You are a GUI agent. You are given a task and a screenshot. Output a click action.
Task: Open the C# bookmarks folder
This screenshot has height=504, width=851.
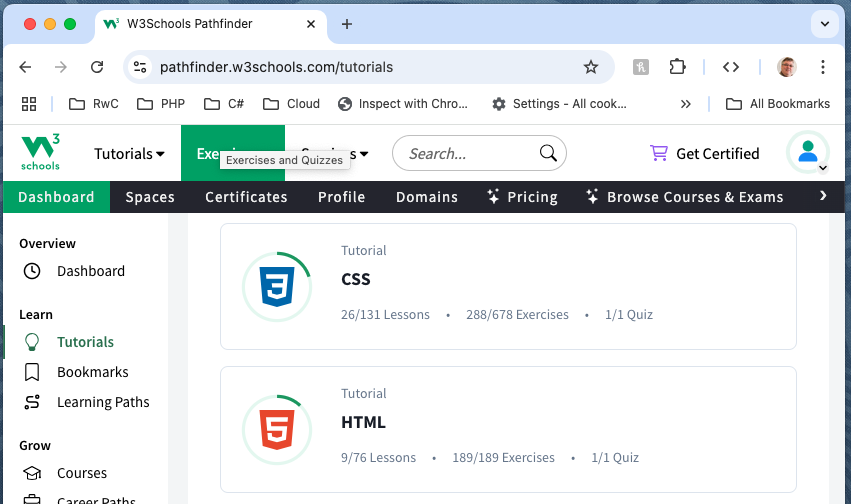pyautogui.click(x=224, y=104)
